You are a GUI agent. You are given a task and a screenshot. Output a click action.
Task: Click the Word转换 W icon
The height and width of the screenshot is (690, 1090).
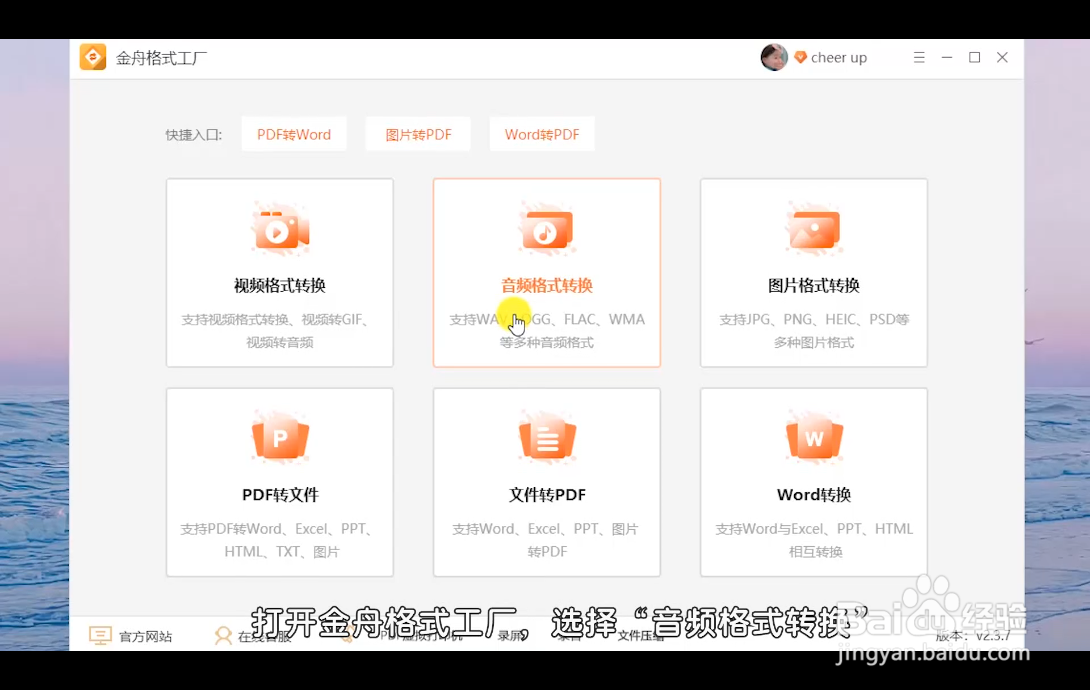pos(814,438)
